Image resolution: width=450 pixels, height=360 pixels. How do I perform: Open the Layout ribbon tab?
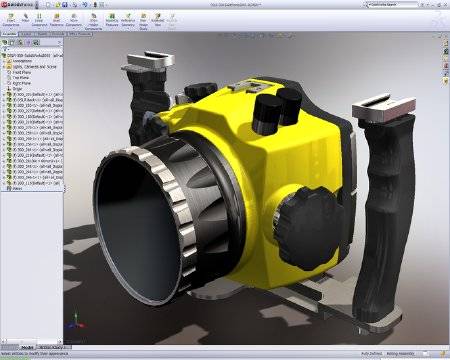tap(27, 34)
